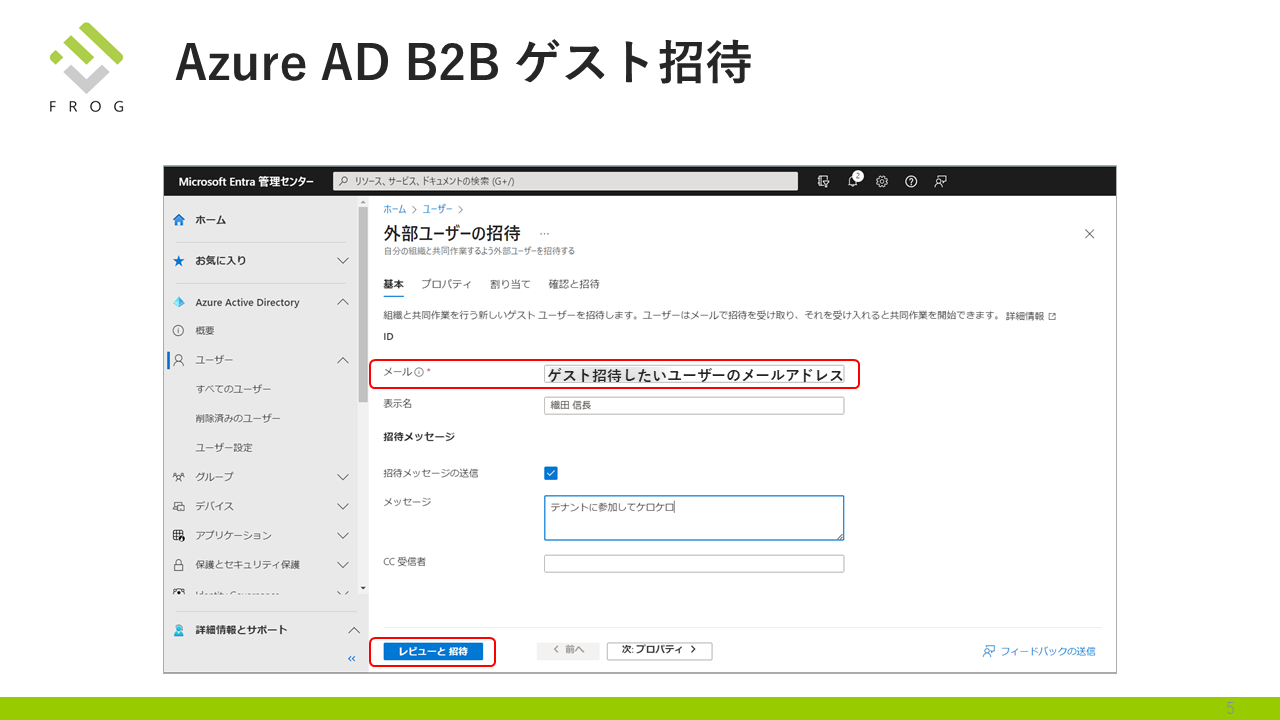1280x720 pixels.
Task: Open すべてのユーザー in sidebar
Action: [233, 389]
